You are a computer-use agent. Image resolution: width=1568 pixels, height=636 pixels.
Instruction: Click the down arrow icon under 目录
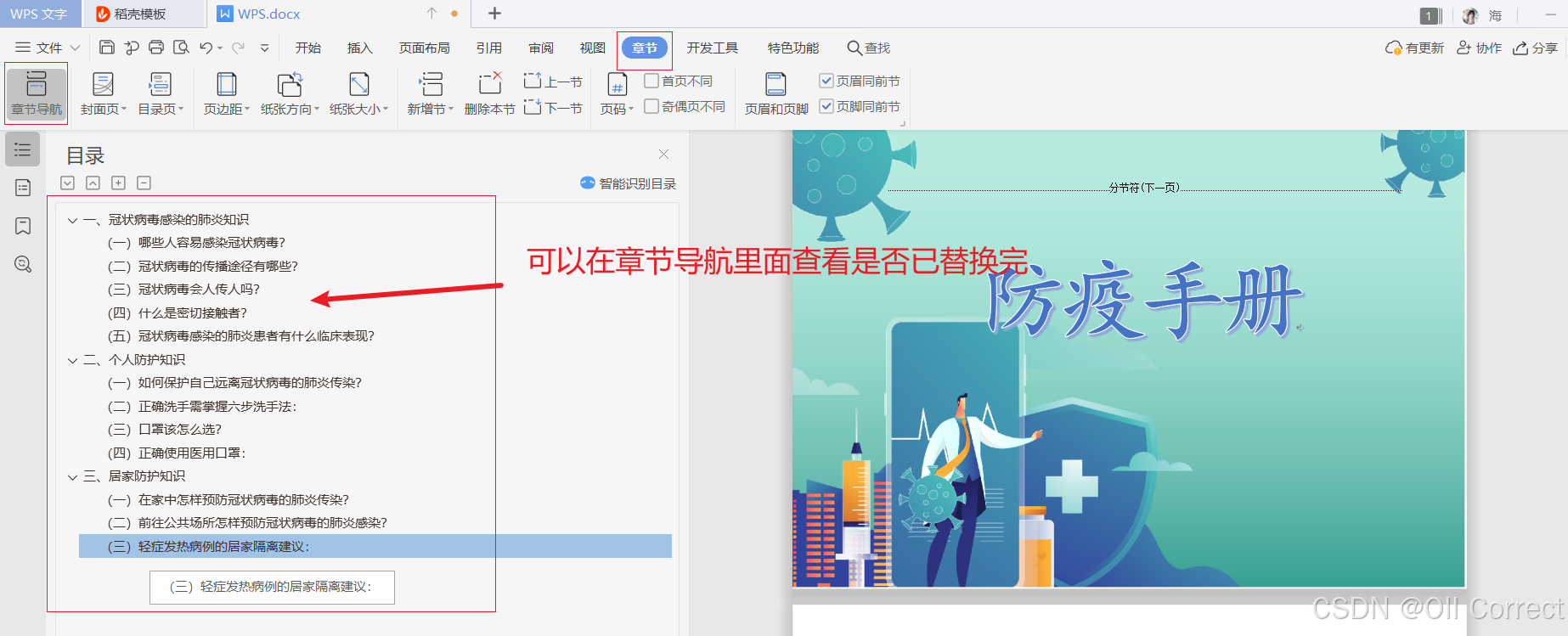[68, 183]
